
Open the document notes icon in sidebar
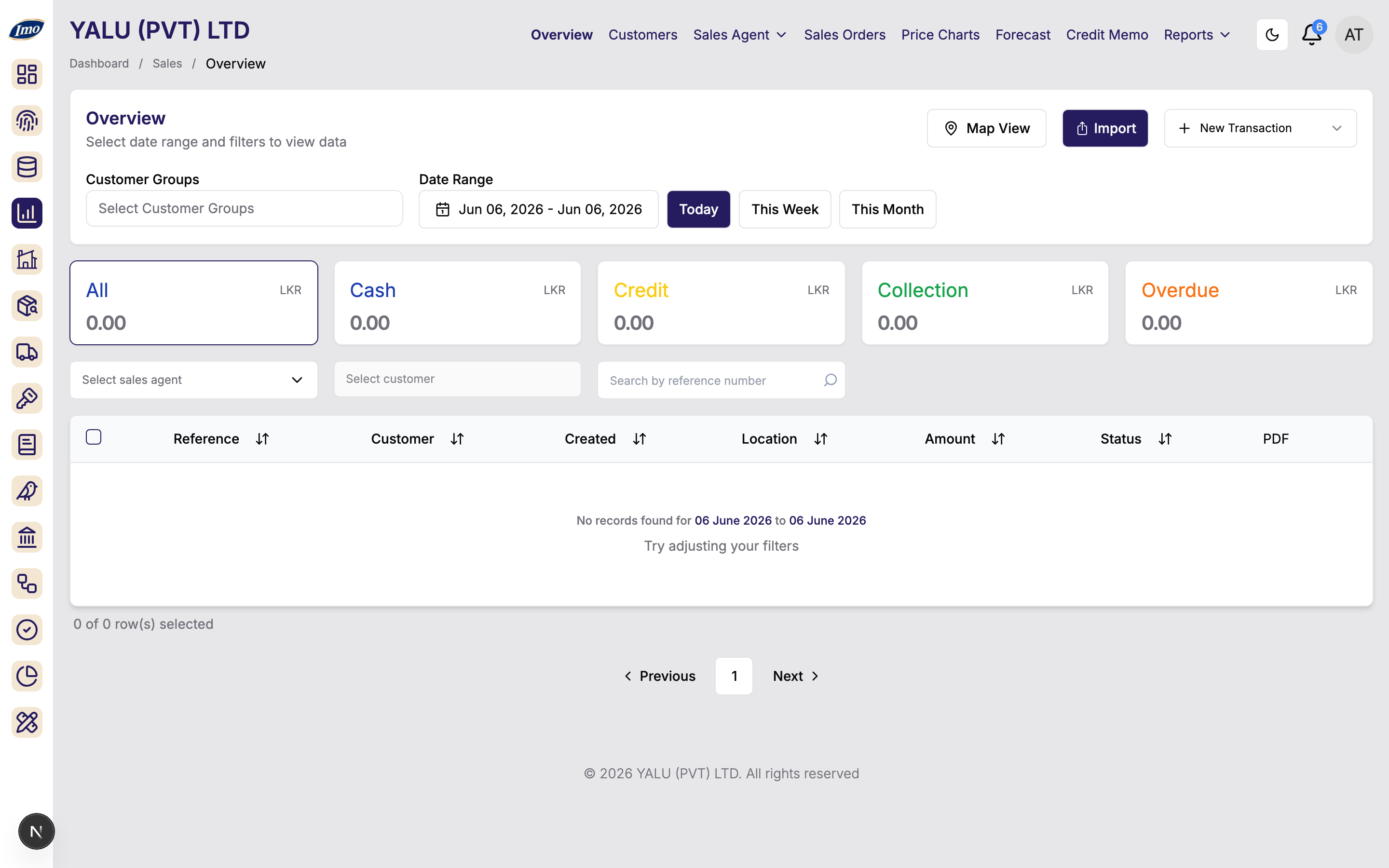[x=27, y=445]
